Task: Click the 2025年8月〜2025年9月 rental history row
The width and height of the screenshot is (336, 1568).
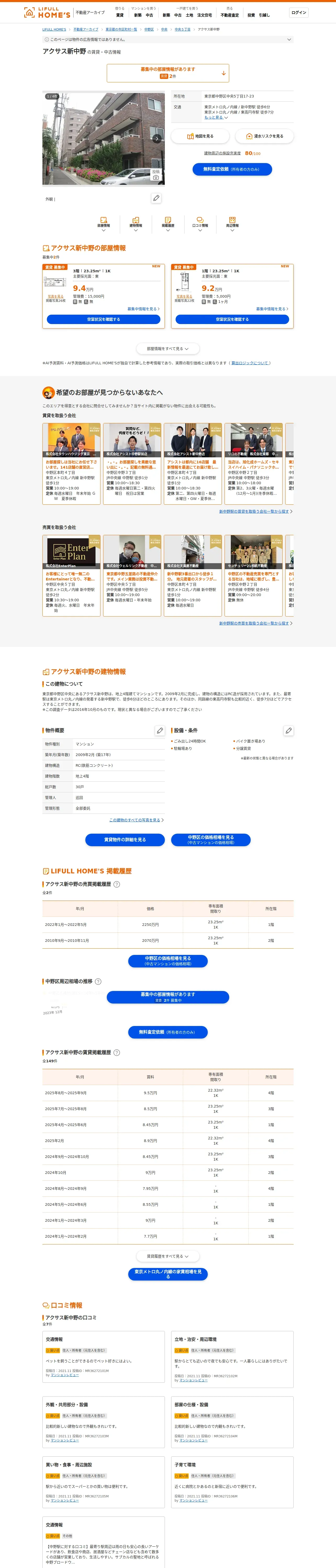Action: point(168,1093)
